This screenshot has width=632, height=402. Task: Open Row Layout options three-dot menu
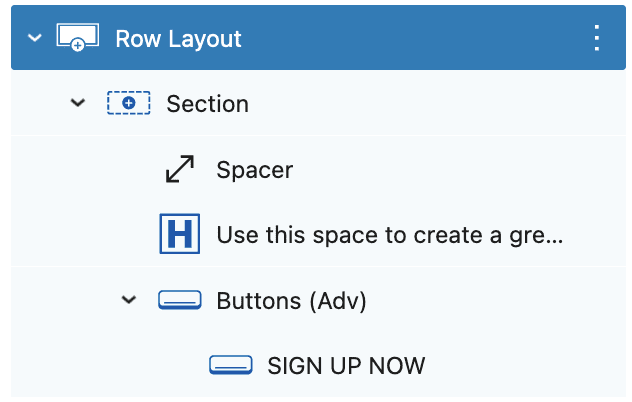[x=597, y=38]
